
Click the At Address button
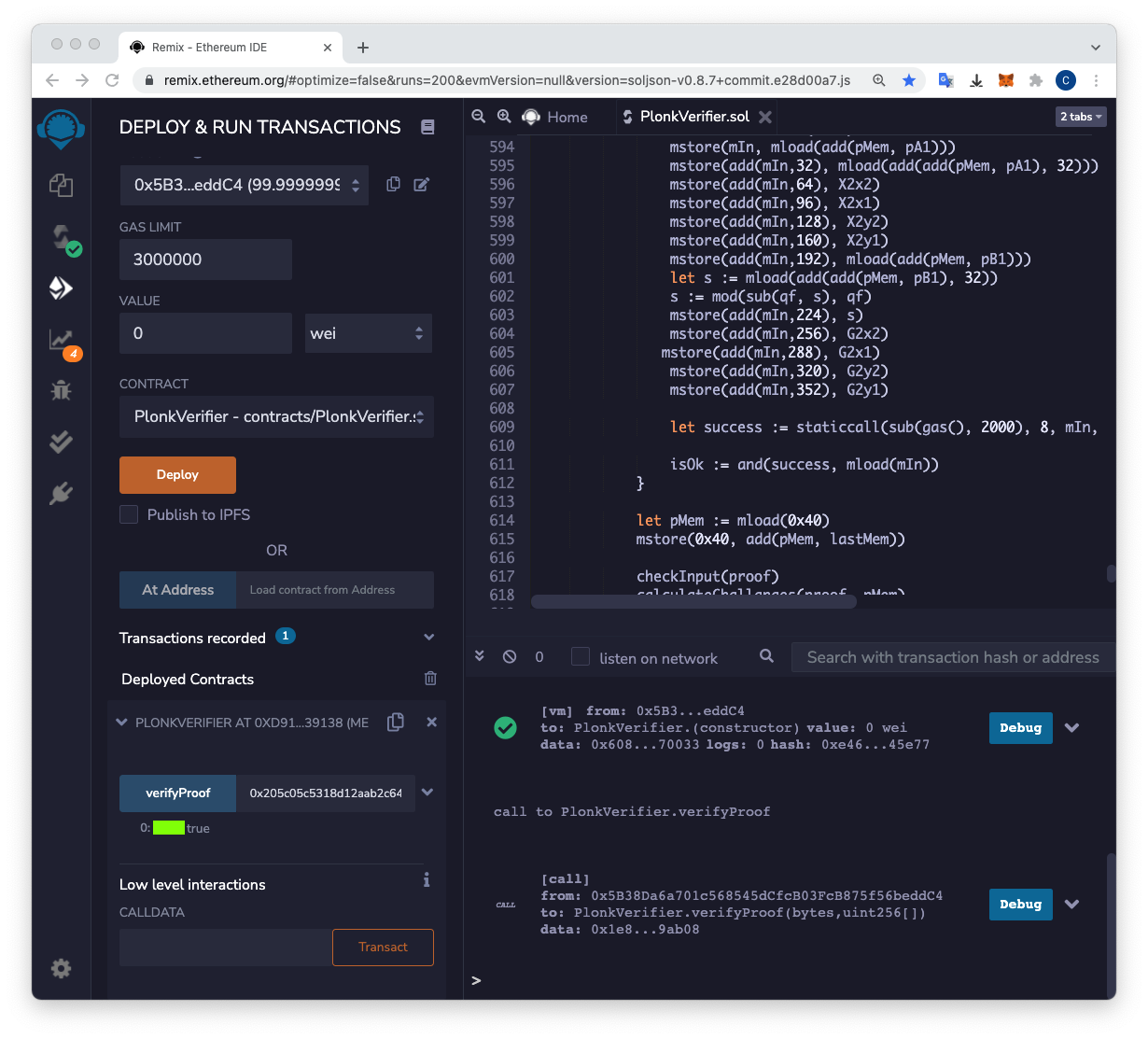177,590
